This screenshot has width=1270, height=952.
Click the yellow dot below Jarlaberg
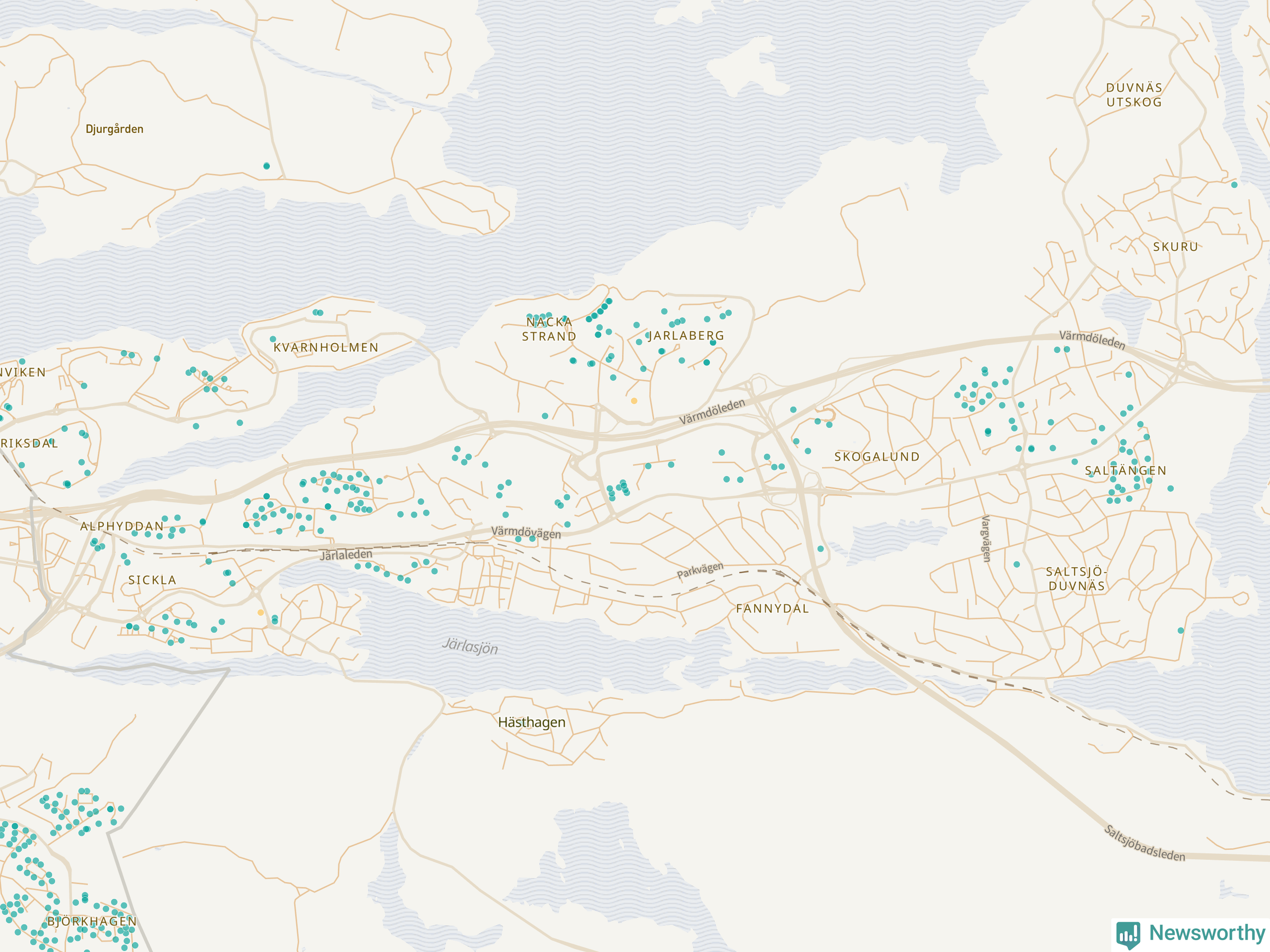point(634,401)
